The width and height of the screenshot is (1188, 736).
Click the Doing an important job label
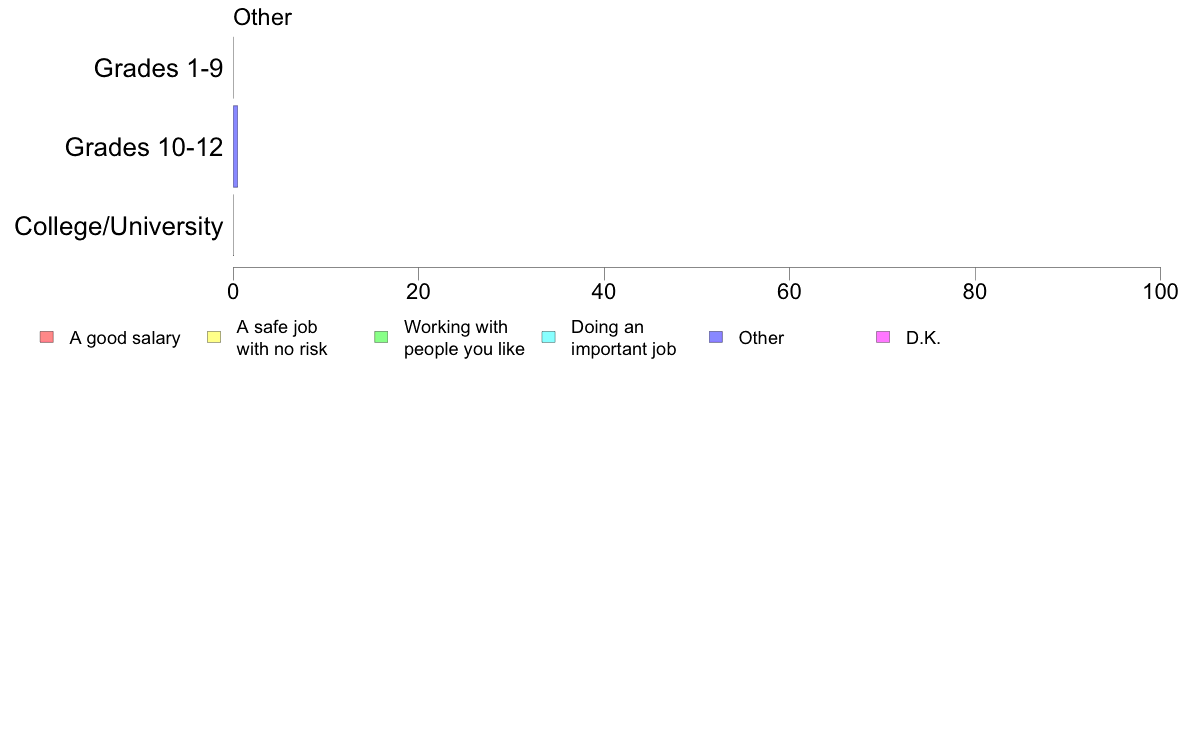624,338
